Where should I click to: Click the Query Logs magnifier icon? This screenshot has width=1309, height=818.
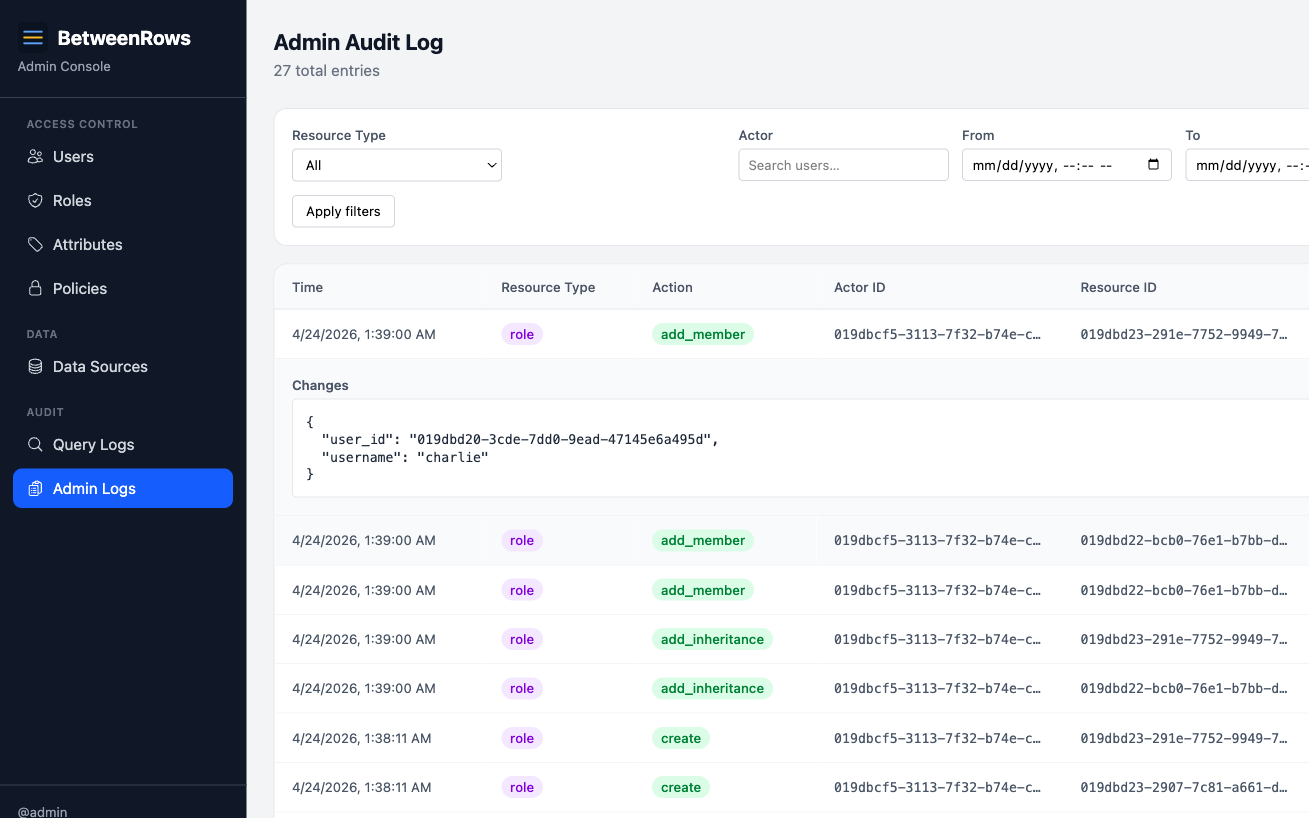pyautogui.click(x=35, y=445)
